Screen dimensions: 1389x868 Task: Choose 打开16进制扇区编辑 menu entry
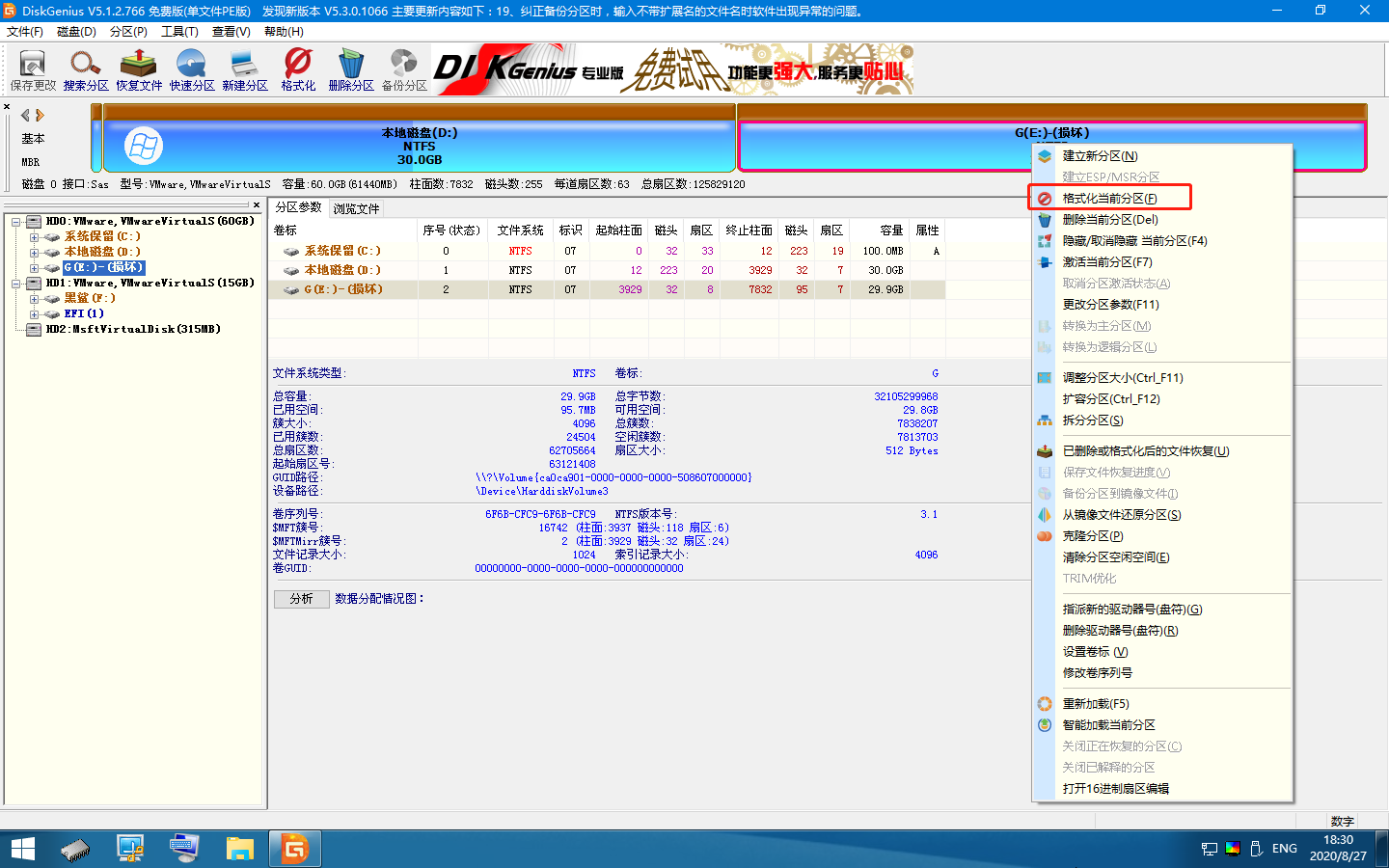(x=1162, y=788)
